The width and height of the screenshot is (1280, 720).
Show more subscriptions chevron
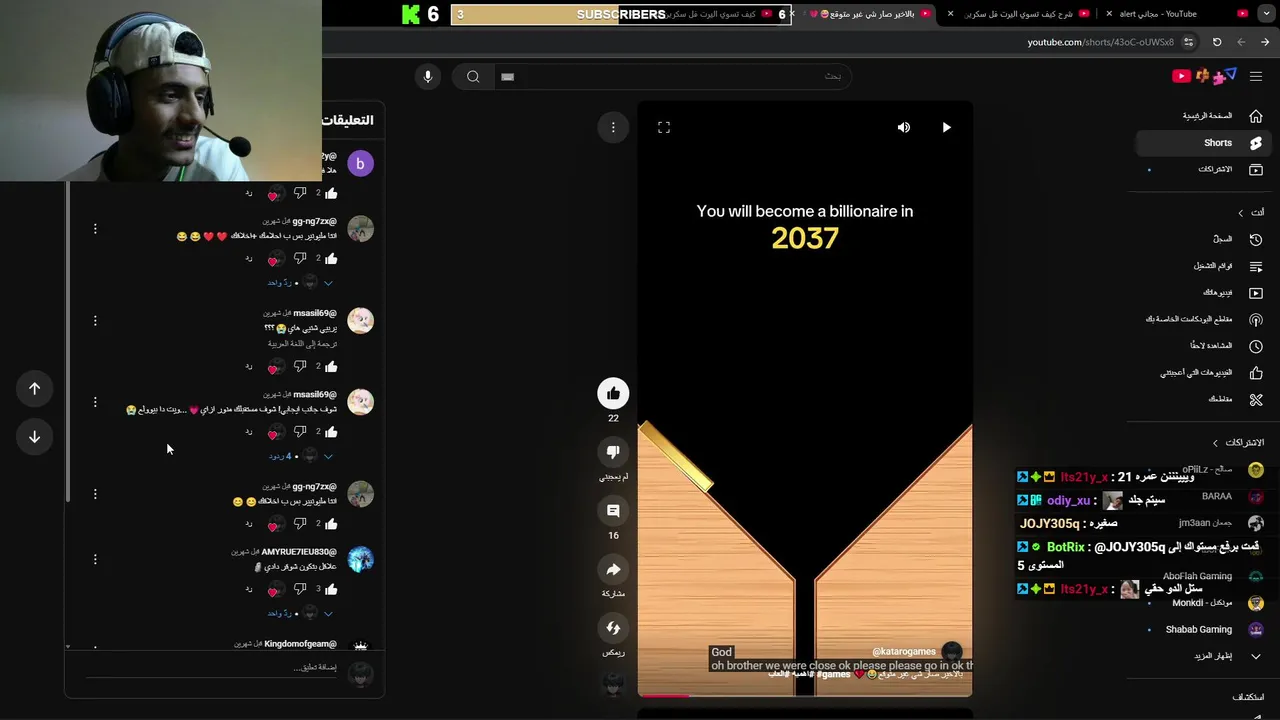pyautogui.click(x=1256, y=657)
